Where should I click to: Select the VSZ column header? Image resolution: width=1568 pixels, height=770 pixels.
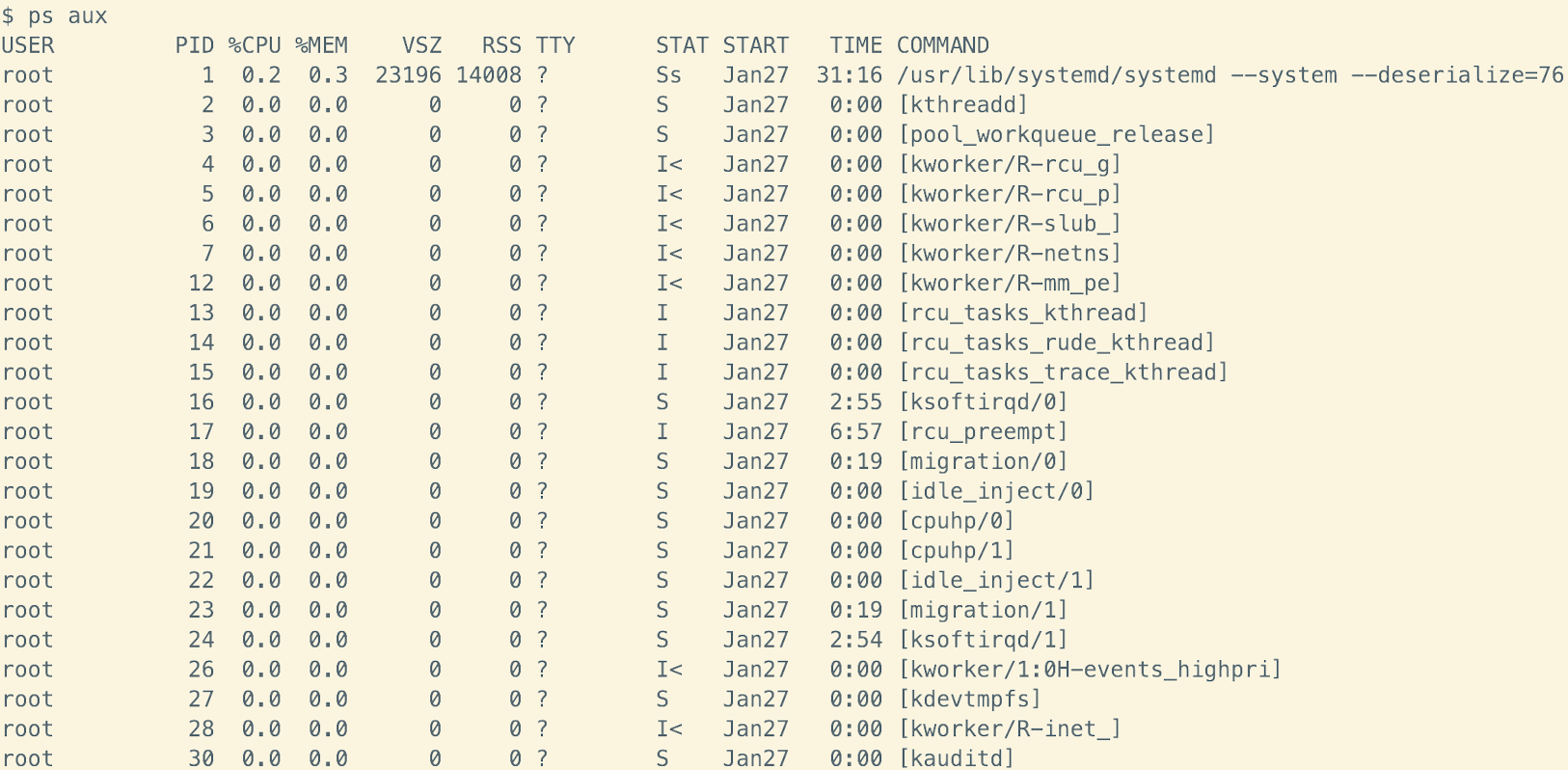coord(421,45)
